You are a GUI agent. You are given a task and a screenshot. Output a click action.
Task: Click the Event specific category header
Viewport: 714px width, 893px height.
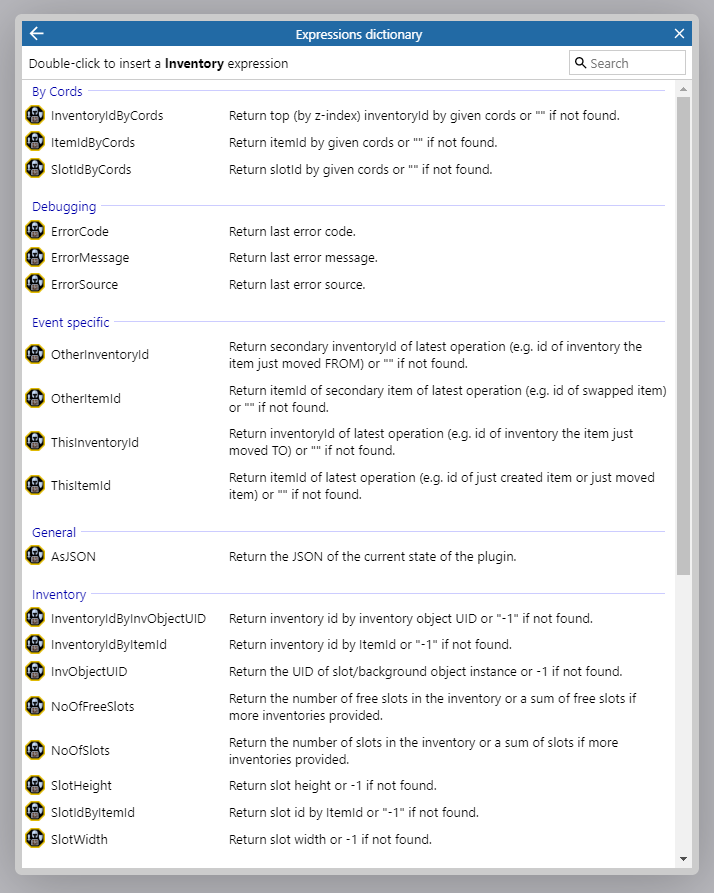(x=71, y=323)
